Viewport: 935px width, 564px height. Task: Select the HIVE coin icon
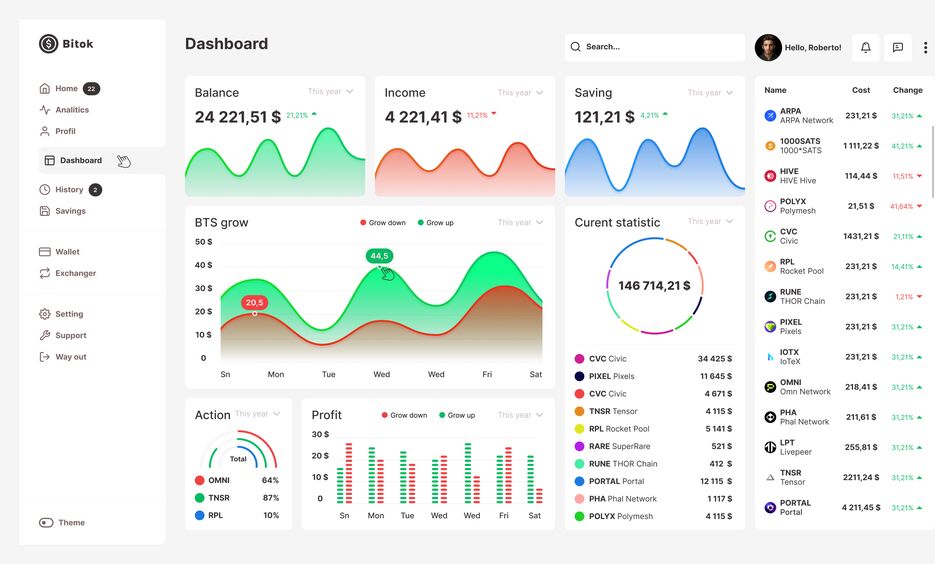point(770,176)
